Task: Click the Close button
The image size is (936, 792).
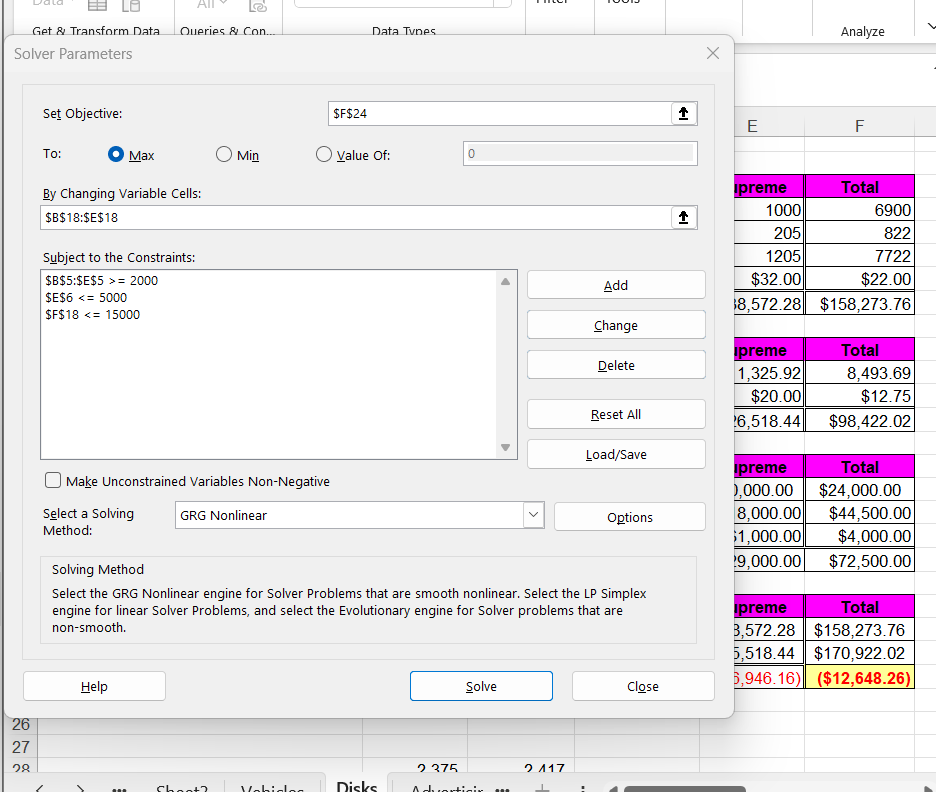Action: [643, 686]
